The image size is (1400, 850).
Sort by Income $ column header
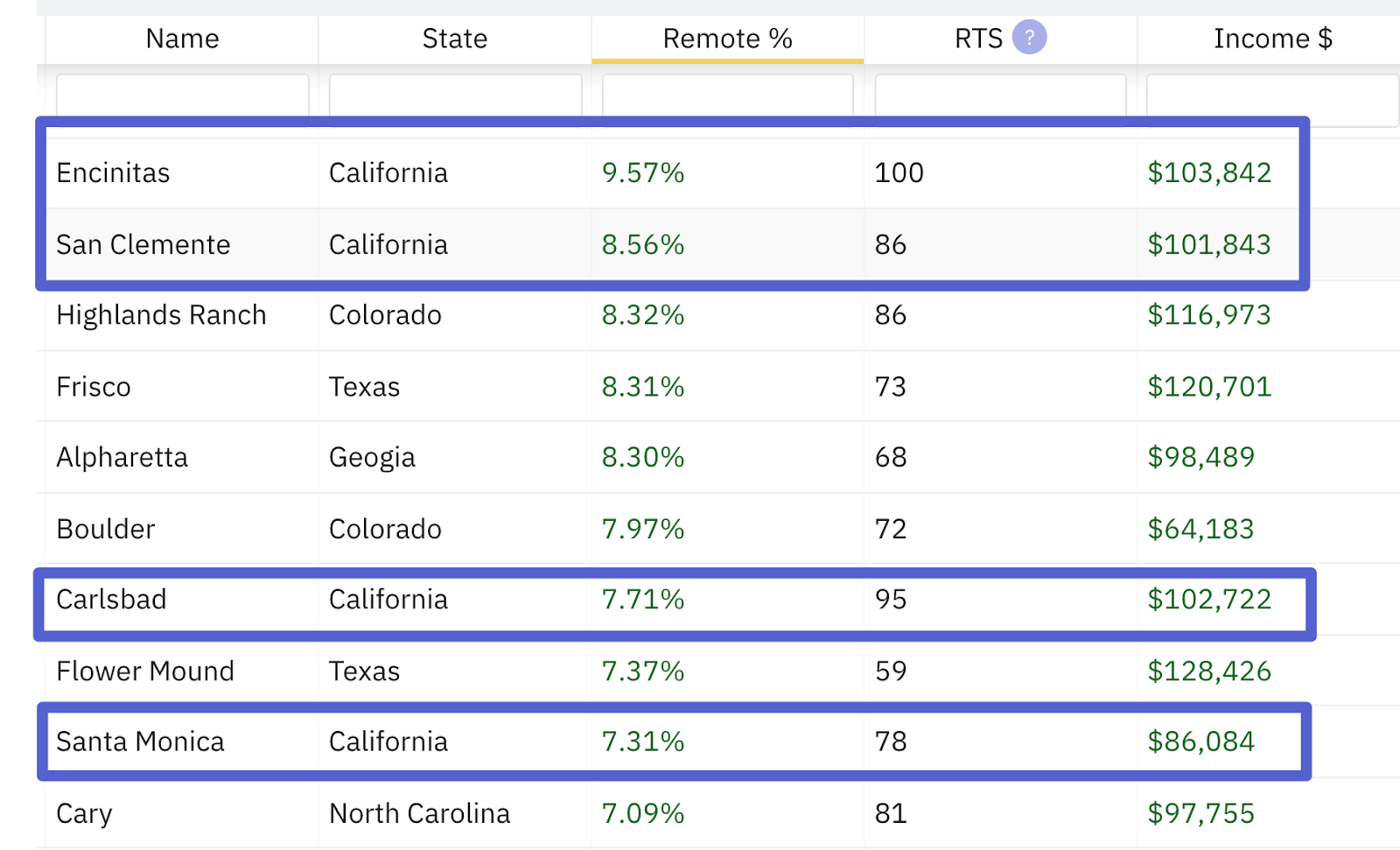click(x=1272, y=39)
